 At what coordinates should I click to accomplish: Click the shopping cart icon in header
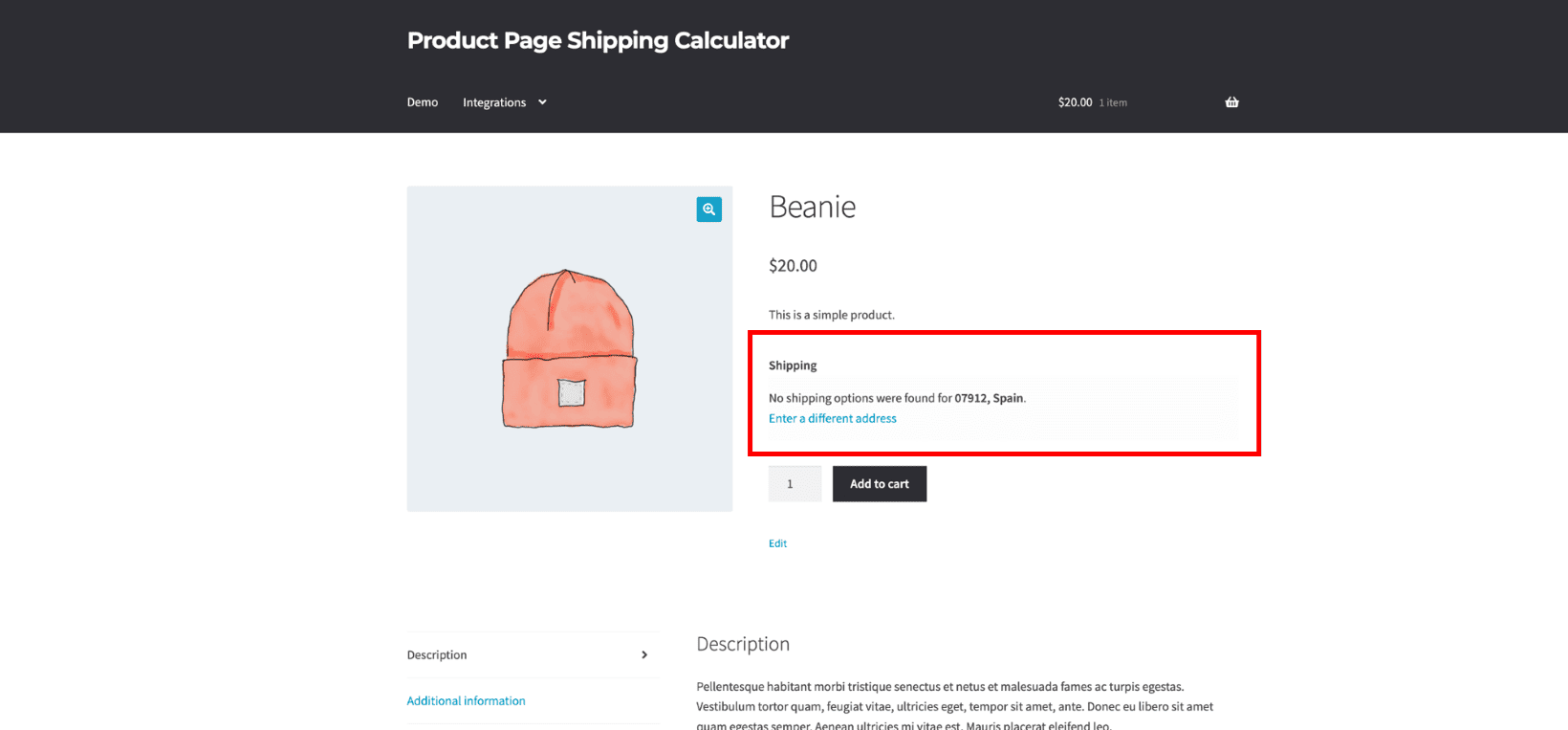pyautogui.click(x=1231, y=101)
